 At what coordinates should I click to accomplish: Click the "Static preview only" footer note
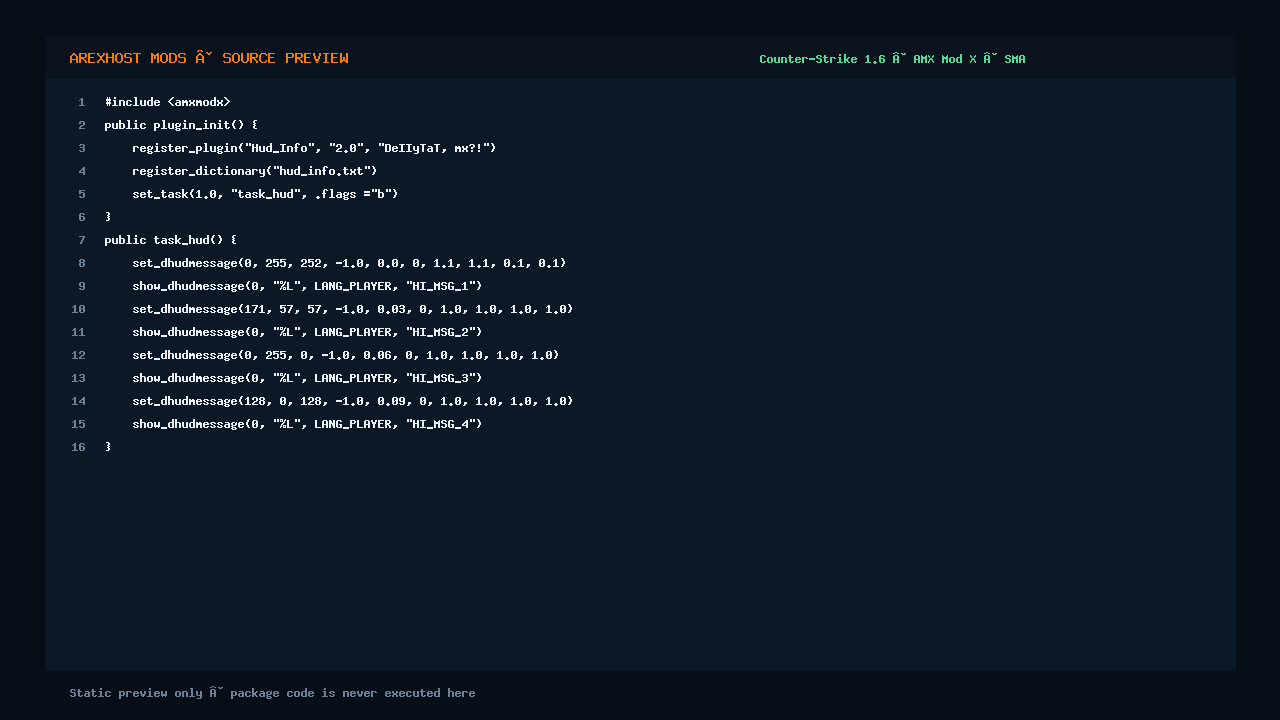pos(272,693)
